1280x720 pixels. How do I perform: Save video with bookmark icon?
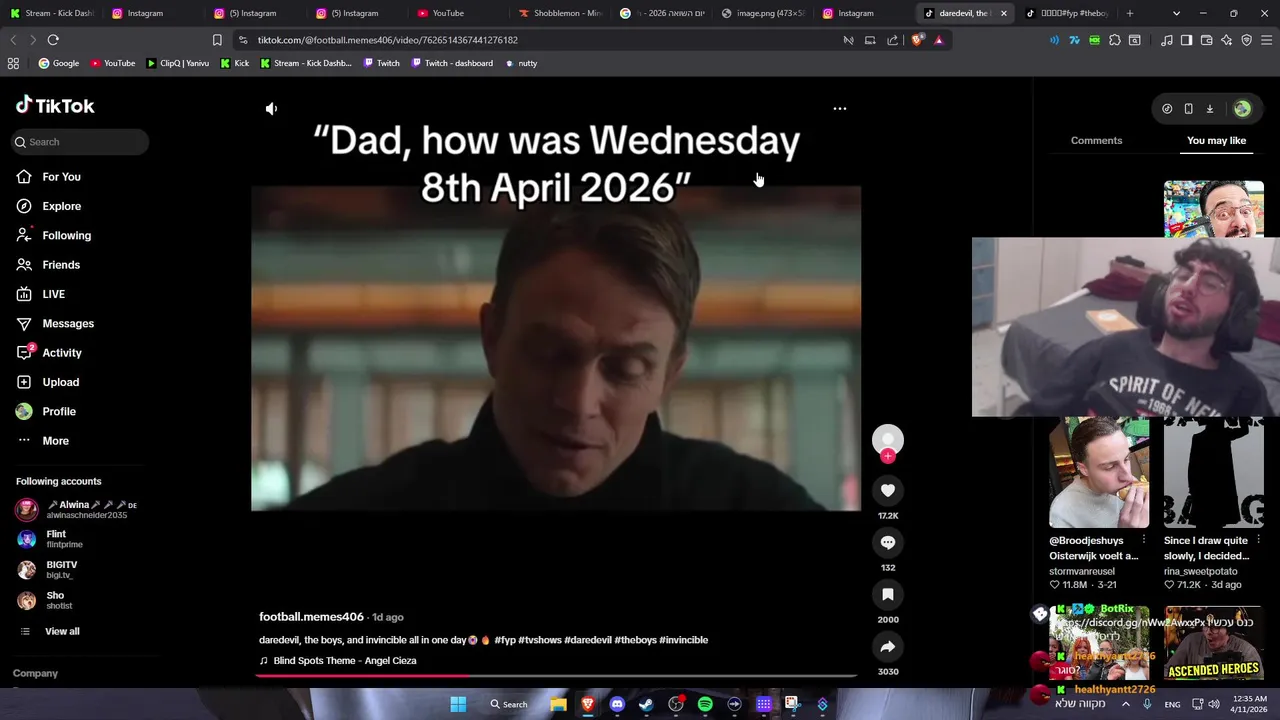[x=888, y=594]
